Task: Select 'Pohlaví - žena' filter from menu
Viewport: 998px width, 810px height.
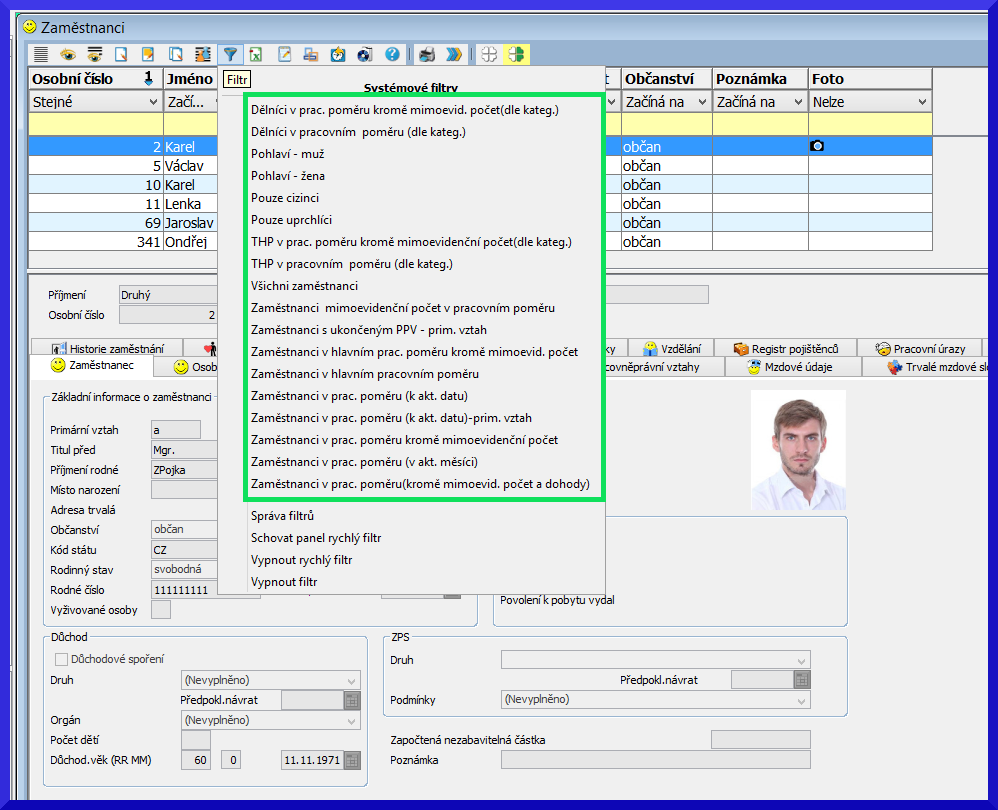Action: click(x=288, y=176)
